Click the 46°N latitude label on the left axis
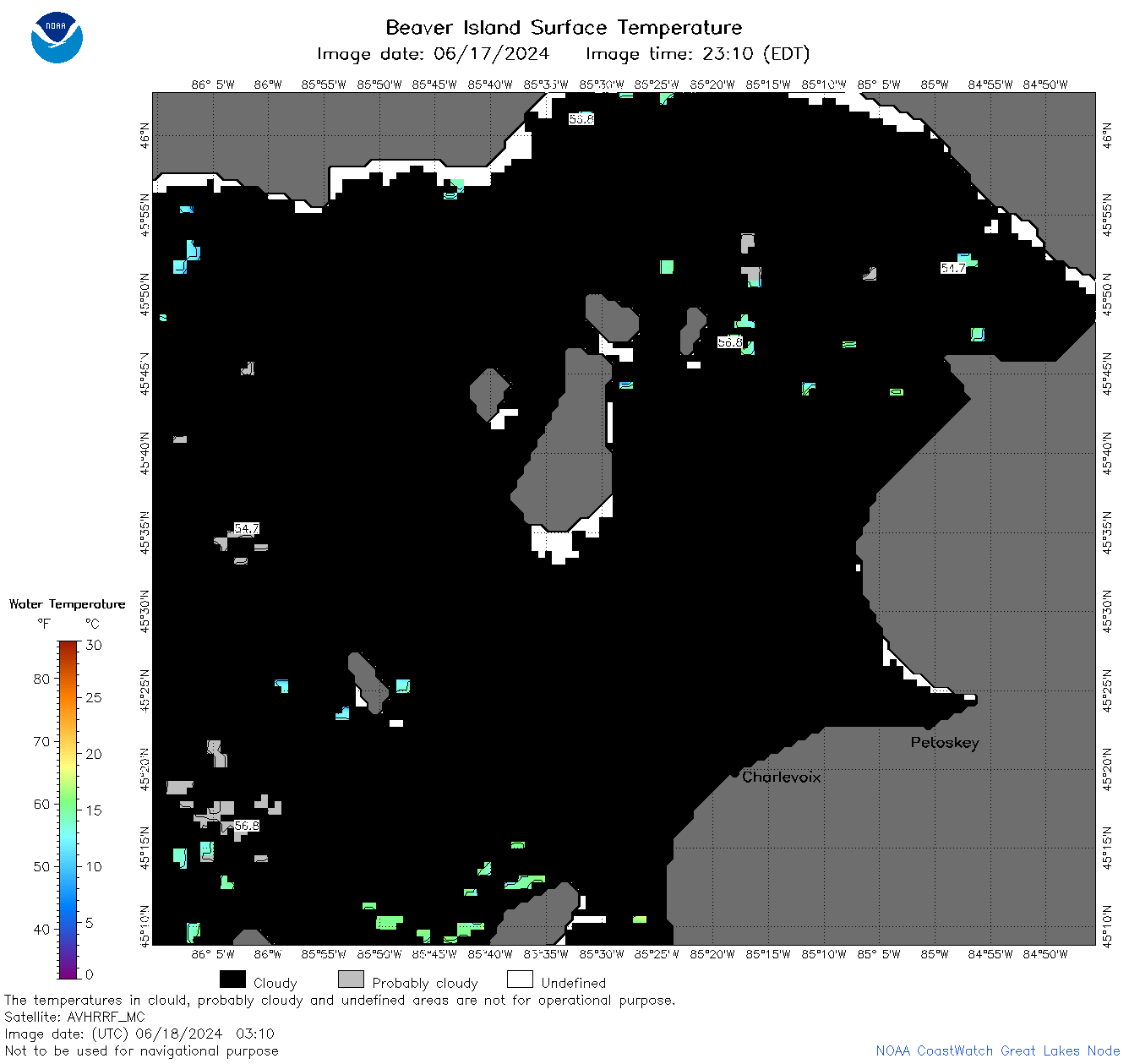Viewport: 1129px width, 1064px height. click(145, 135)
